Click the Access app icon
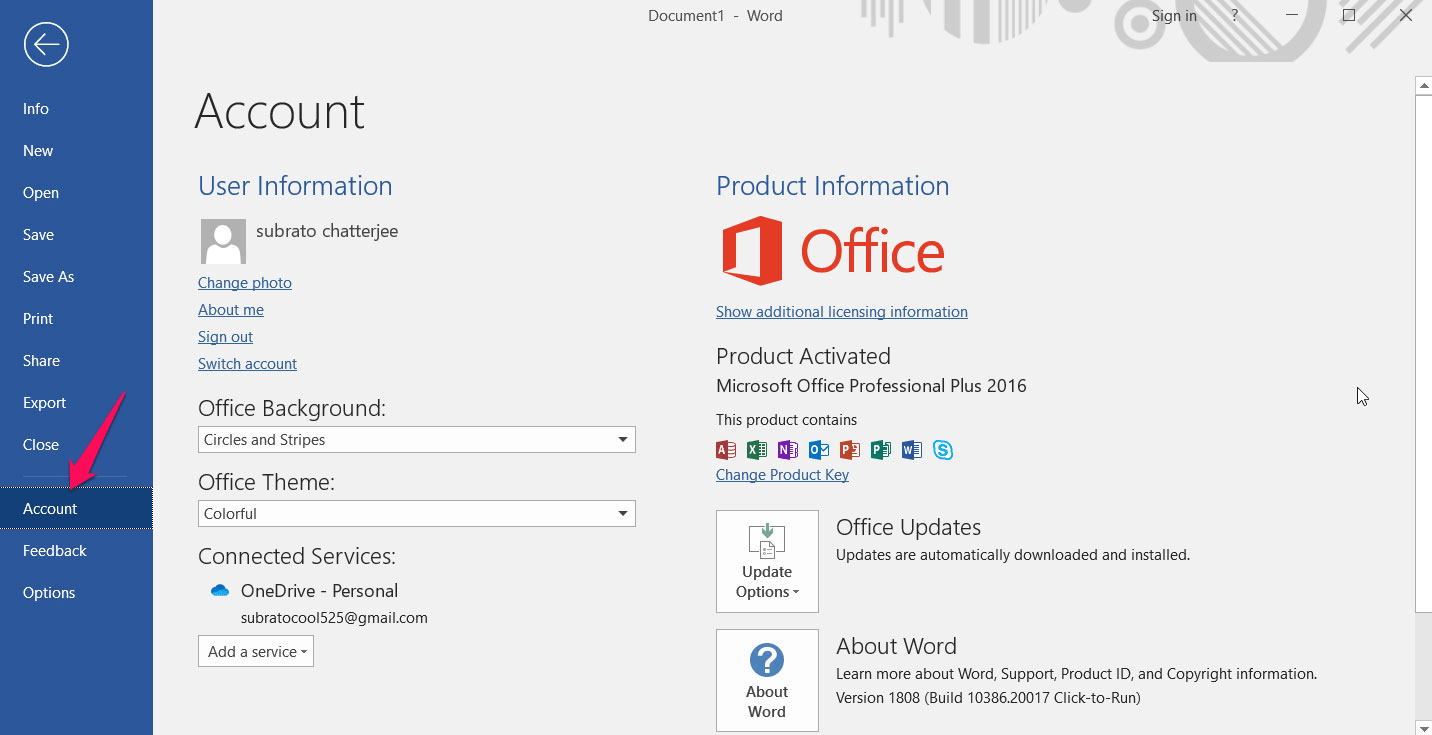Viewport: 1432px width, 735px height. click(726, 450)
